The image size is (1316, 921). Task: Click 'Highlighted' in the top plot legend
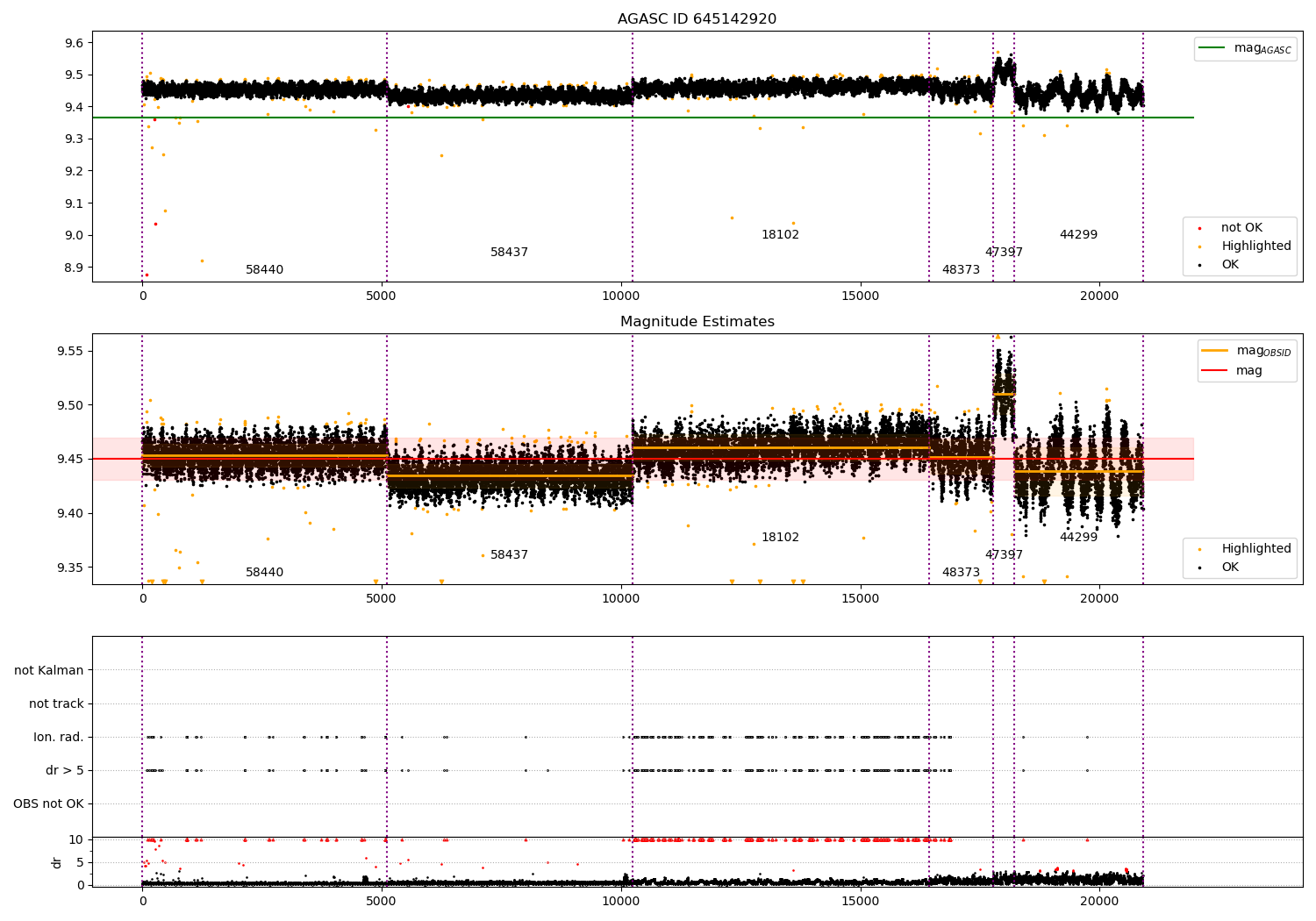pos(1256,246)
